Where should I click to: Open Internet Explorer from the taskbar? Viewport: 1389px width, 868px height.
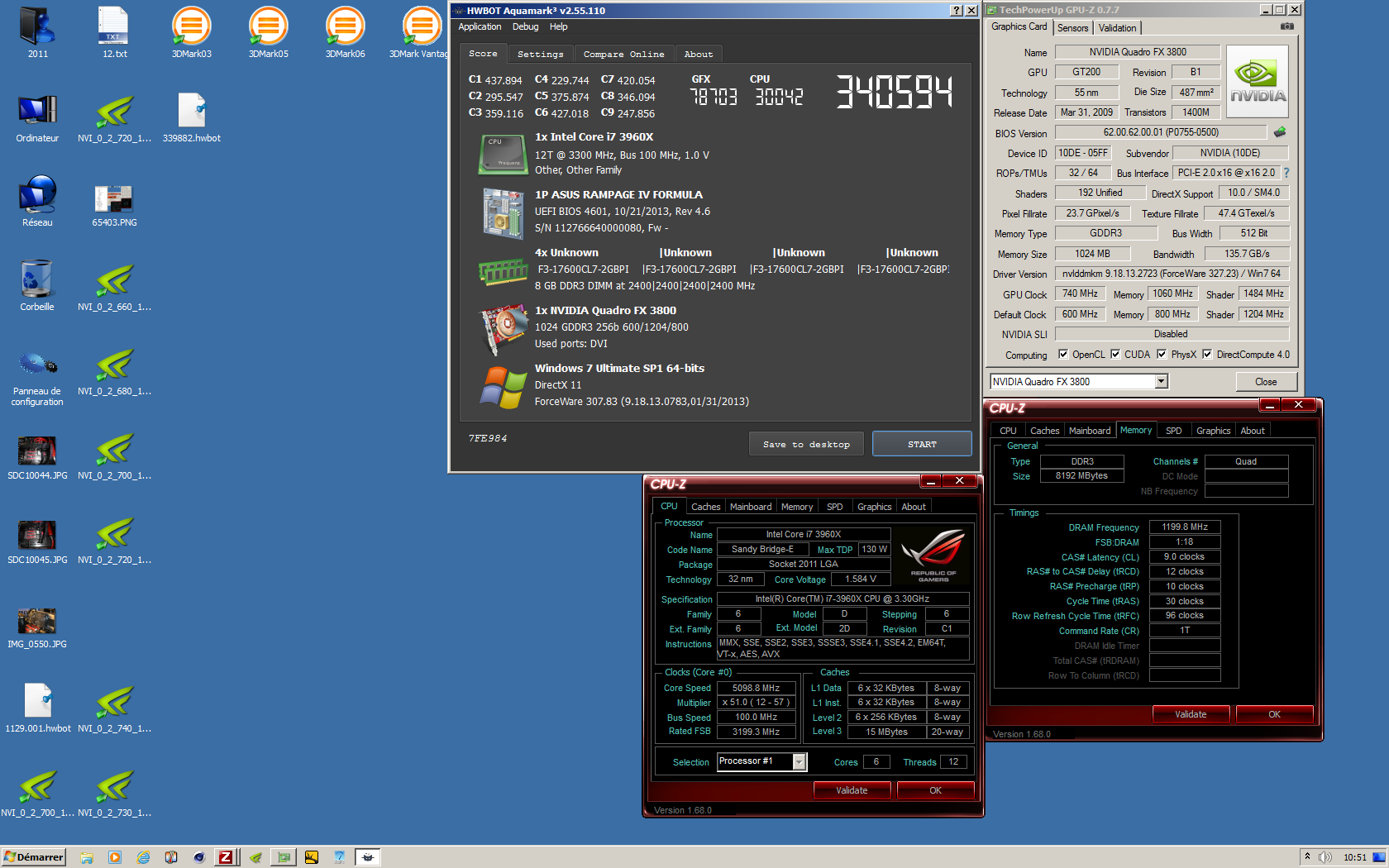pyautogui.click(x=143, y=857)
